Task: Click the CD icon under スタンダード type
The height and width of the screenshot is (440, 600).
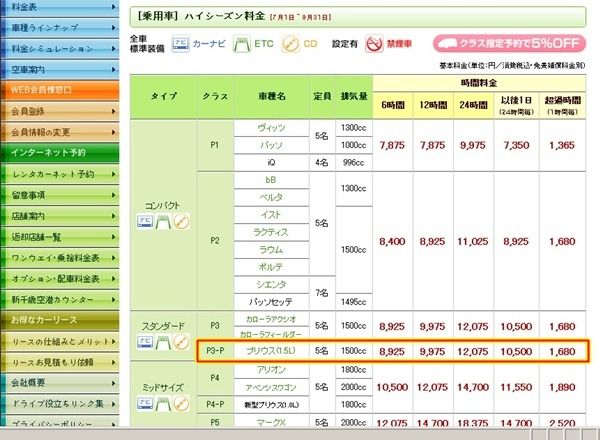Action: coord(181,342)
